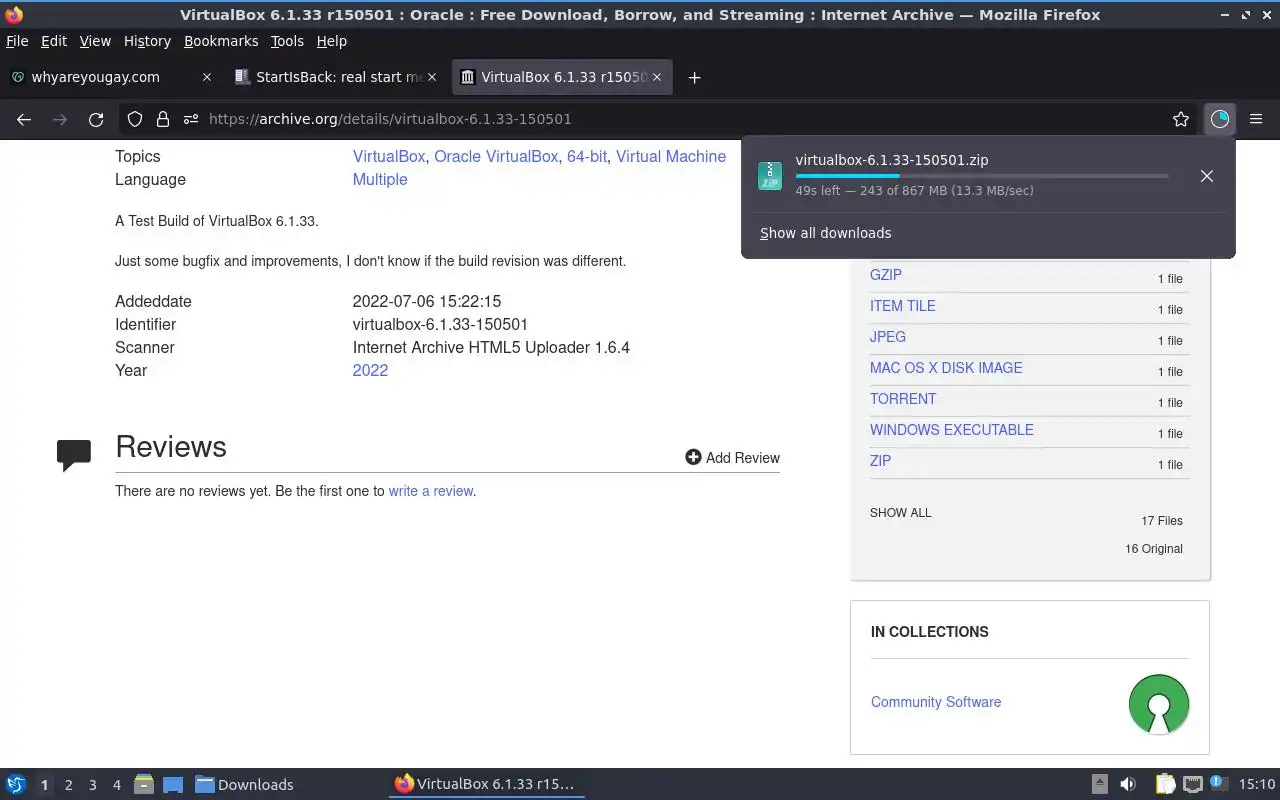Image resolution: width=1280 pixels, height=800 pixels.
Task: Open the Community Software collection link
Action: pos(936,702)
